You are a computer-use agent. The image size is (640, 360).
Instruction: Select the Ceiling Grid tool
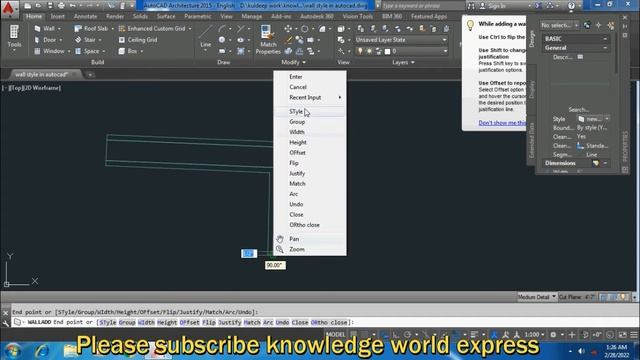tap(137, 40)
